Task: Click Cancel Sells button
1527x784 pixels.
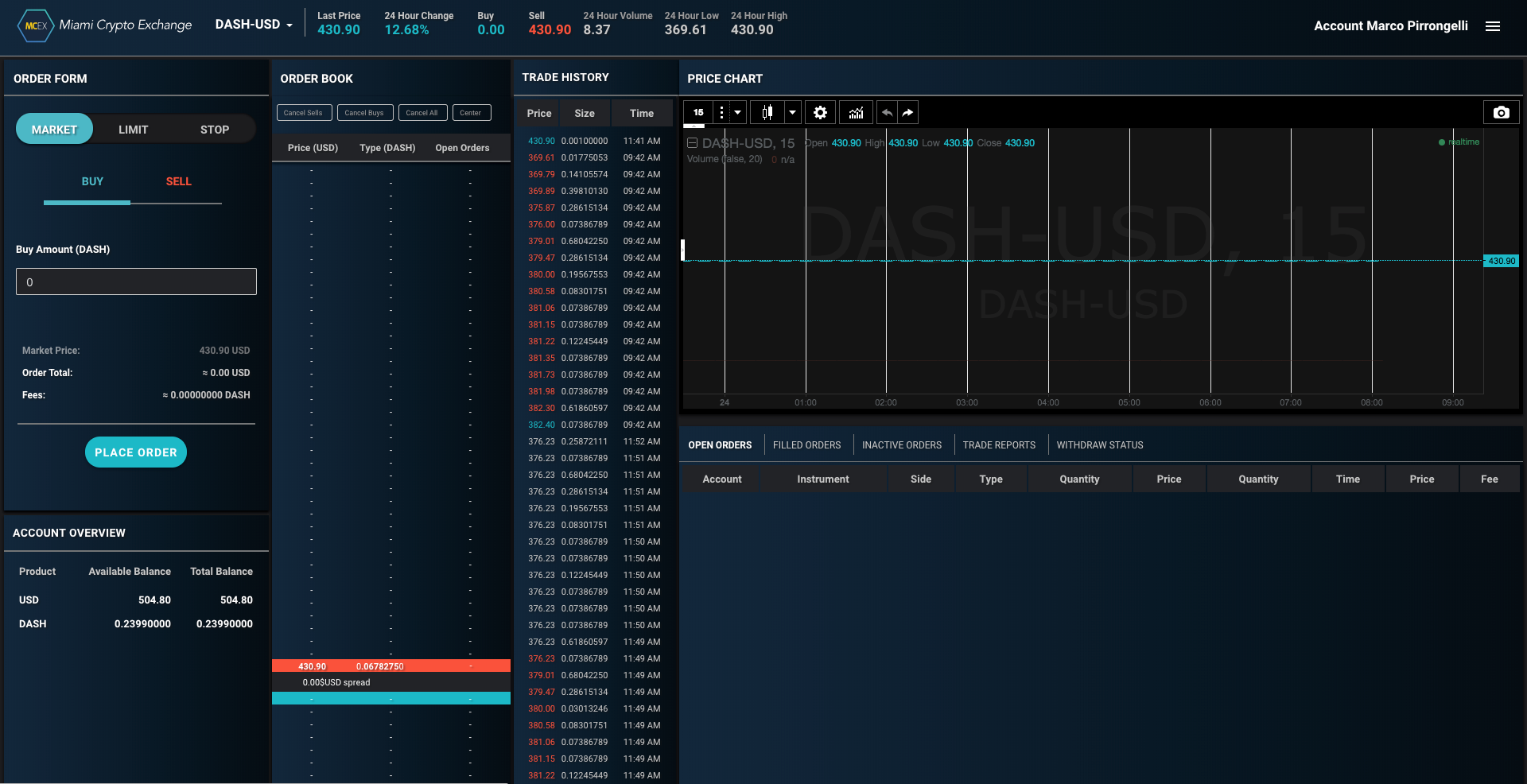Action: [x=304, y=113]
